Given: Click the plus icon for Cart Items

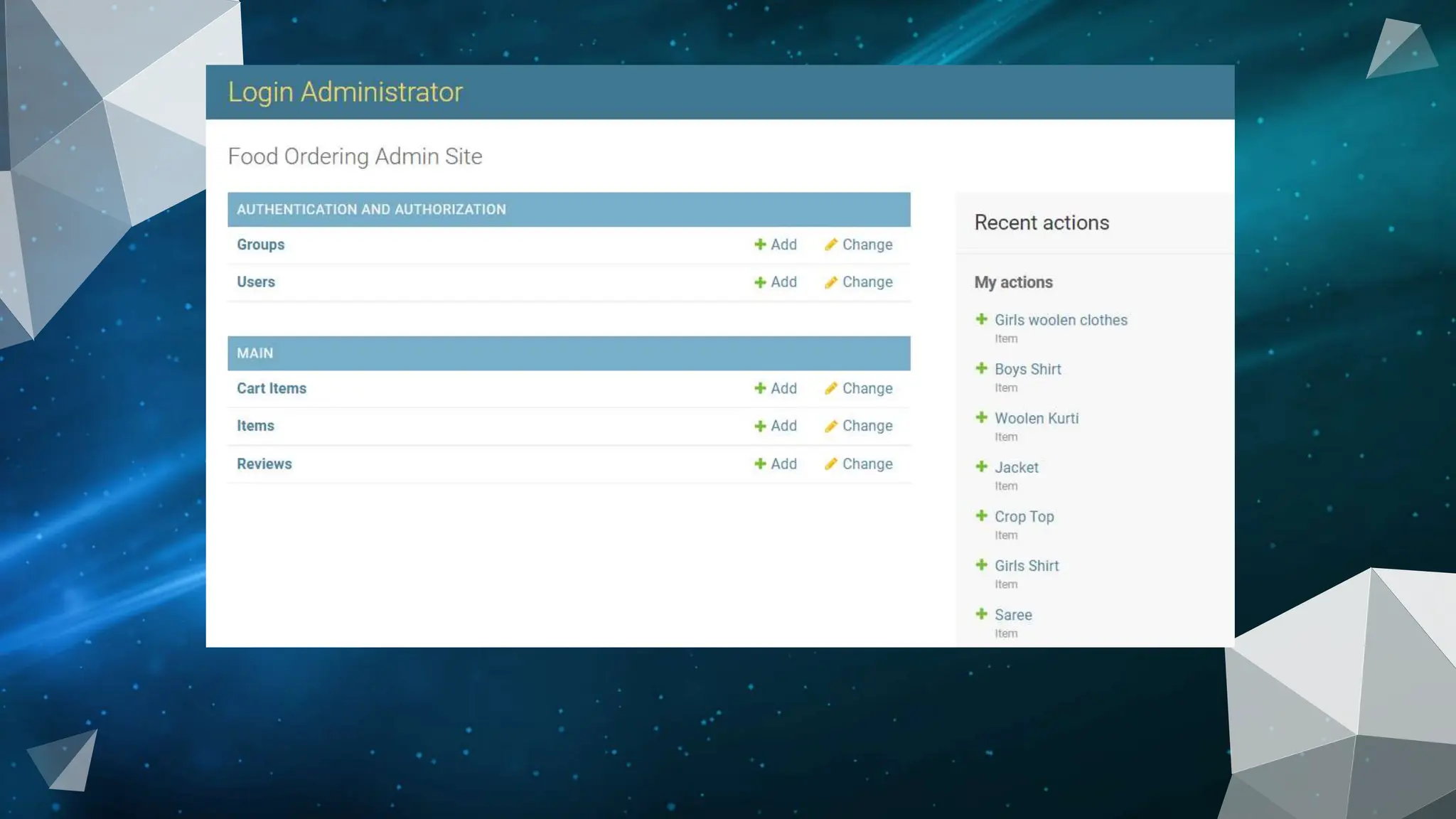Looking at the screenshot, I should [760, 388].
